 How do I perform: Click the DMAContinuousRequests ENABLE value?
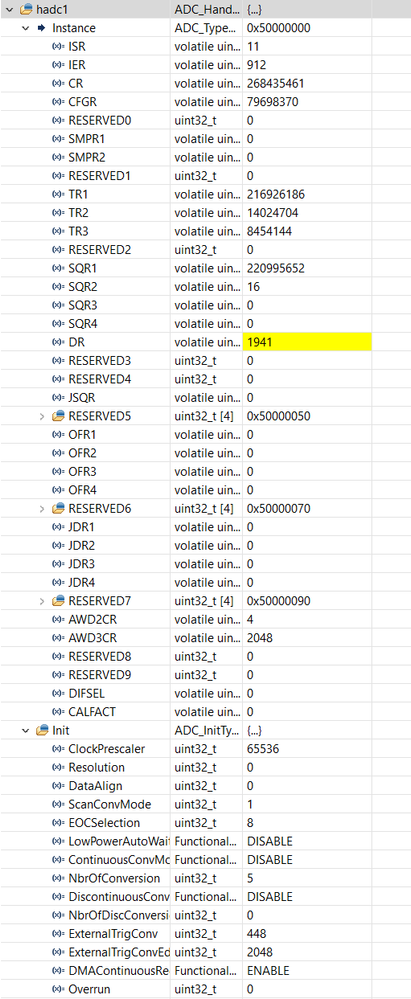point(268,970)
